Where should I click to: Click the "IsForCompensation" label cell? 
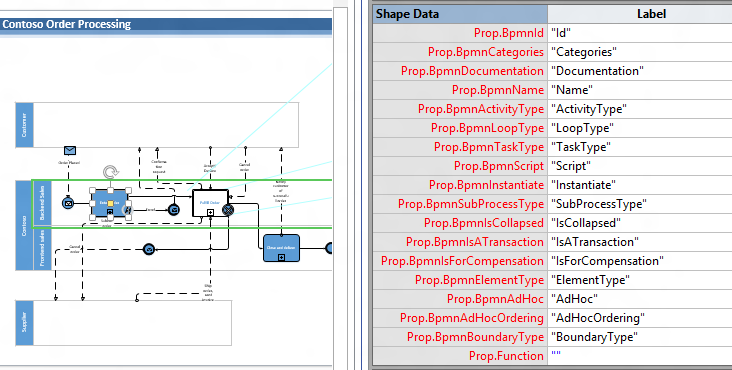pyautogui.click(x=640, y=261)
